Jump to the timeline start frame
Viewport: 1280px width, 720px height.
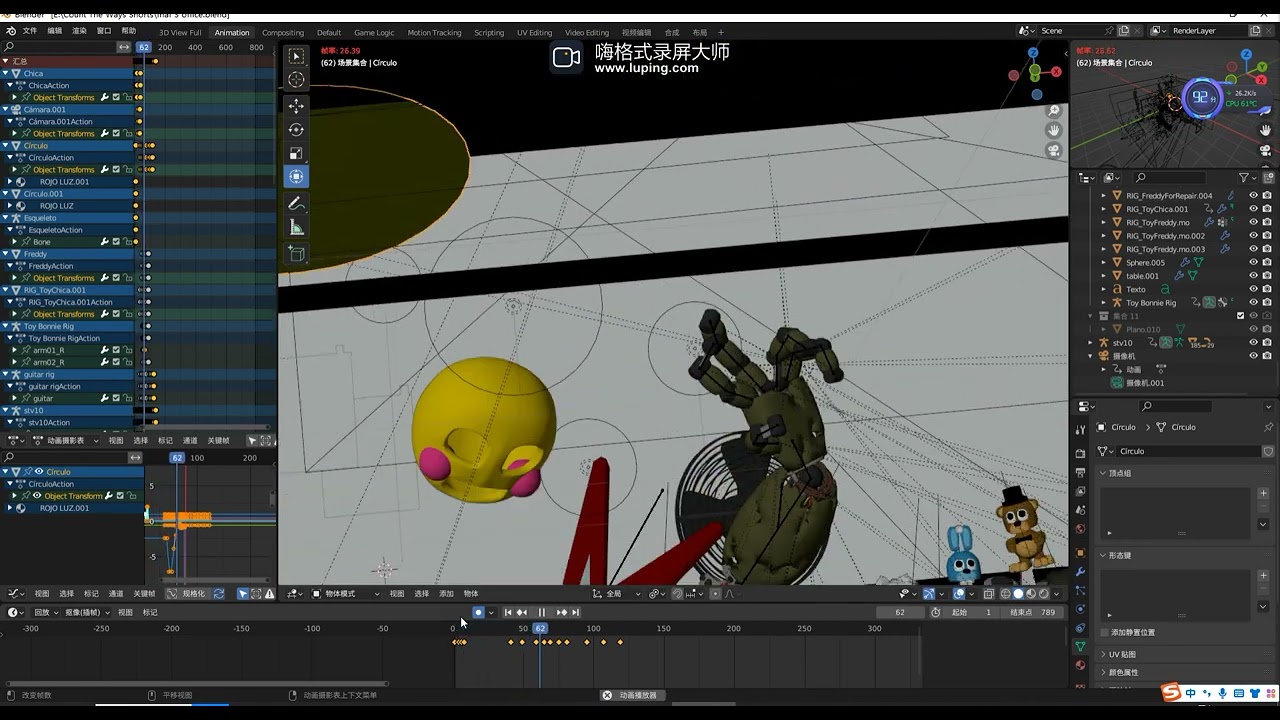pyautogui.click(x=507, y=612)
